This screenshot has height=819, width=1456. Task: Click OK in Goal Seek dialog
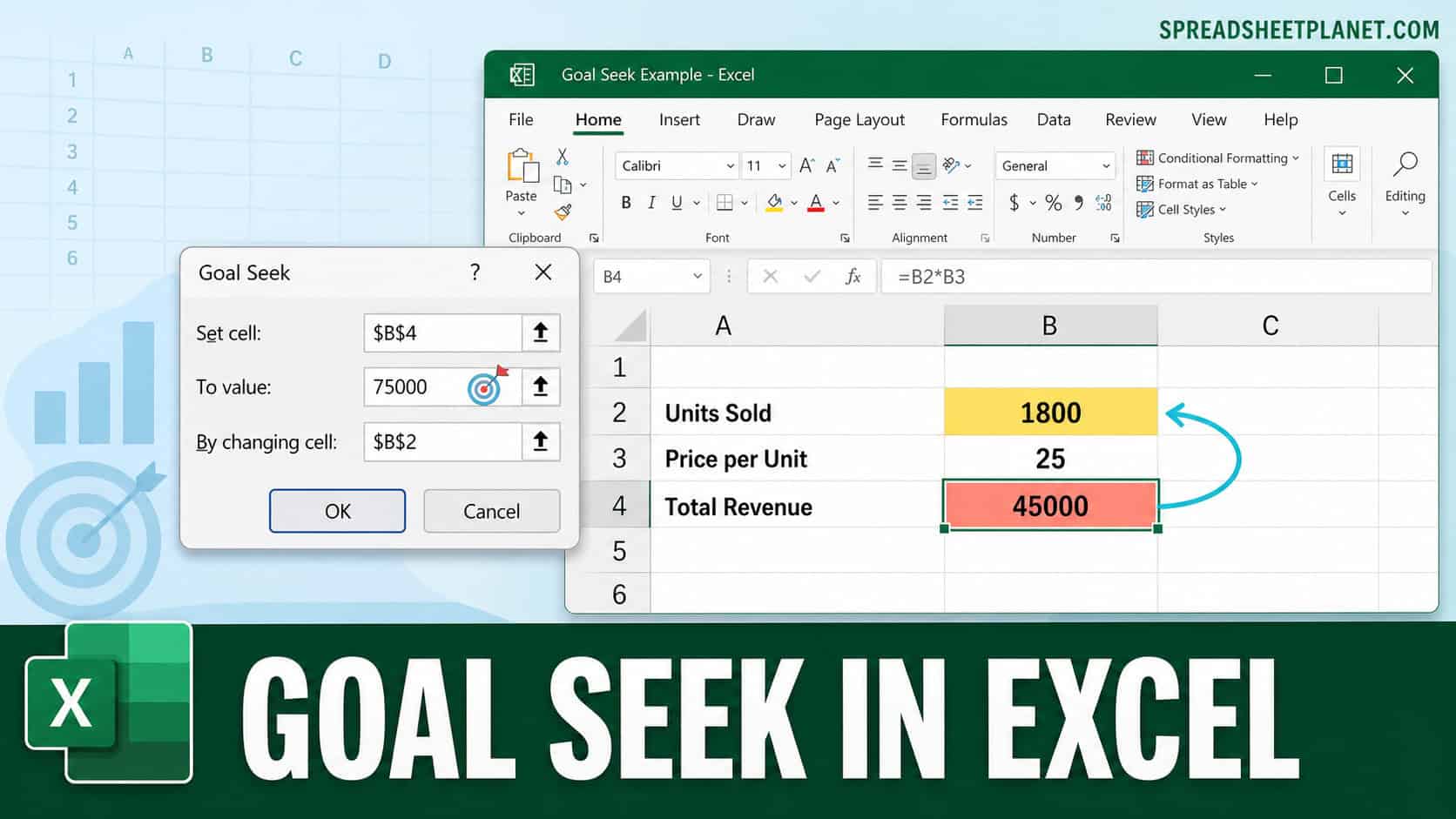tap(337, 511)
